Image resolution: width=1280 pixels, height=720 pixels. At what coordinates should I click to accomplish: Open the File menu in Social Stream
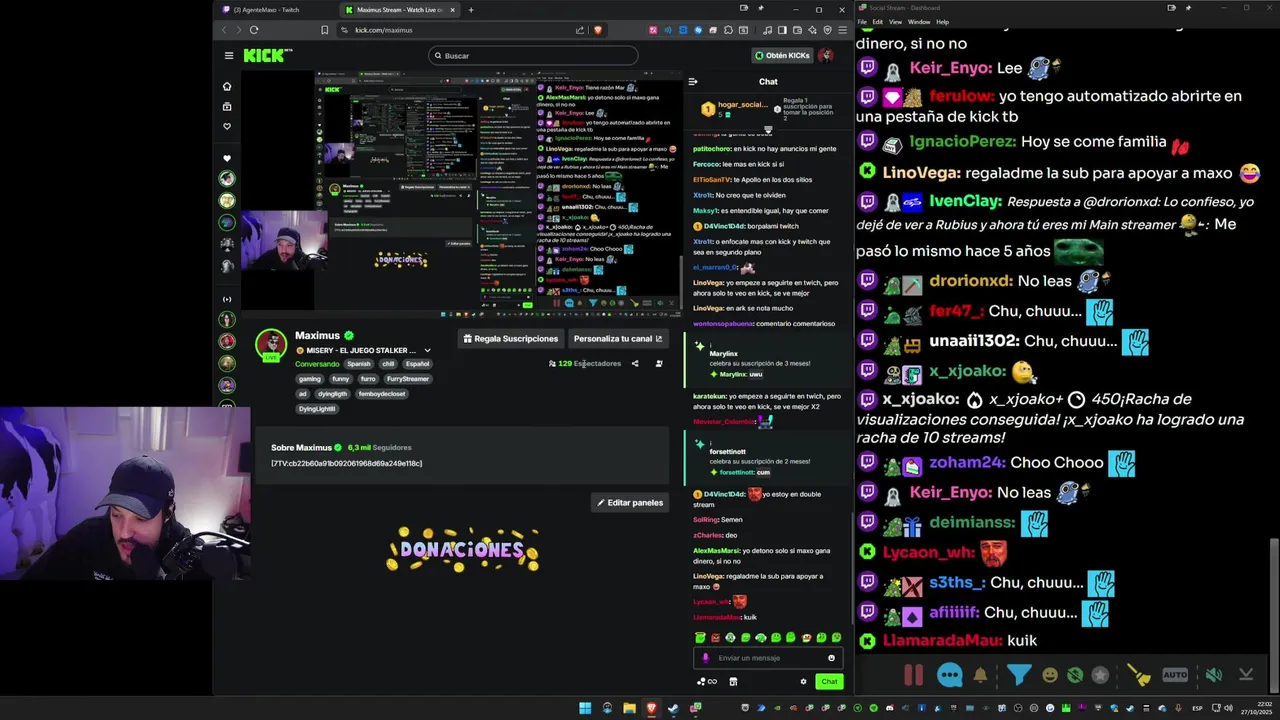click(x=862, y=22)
